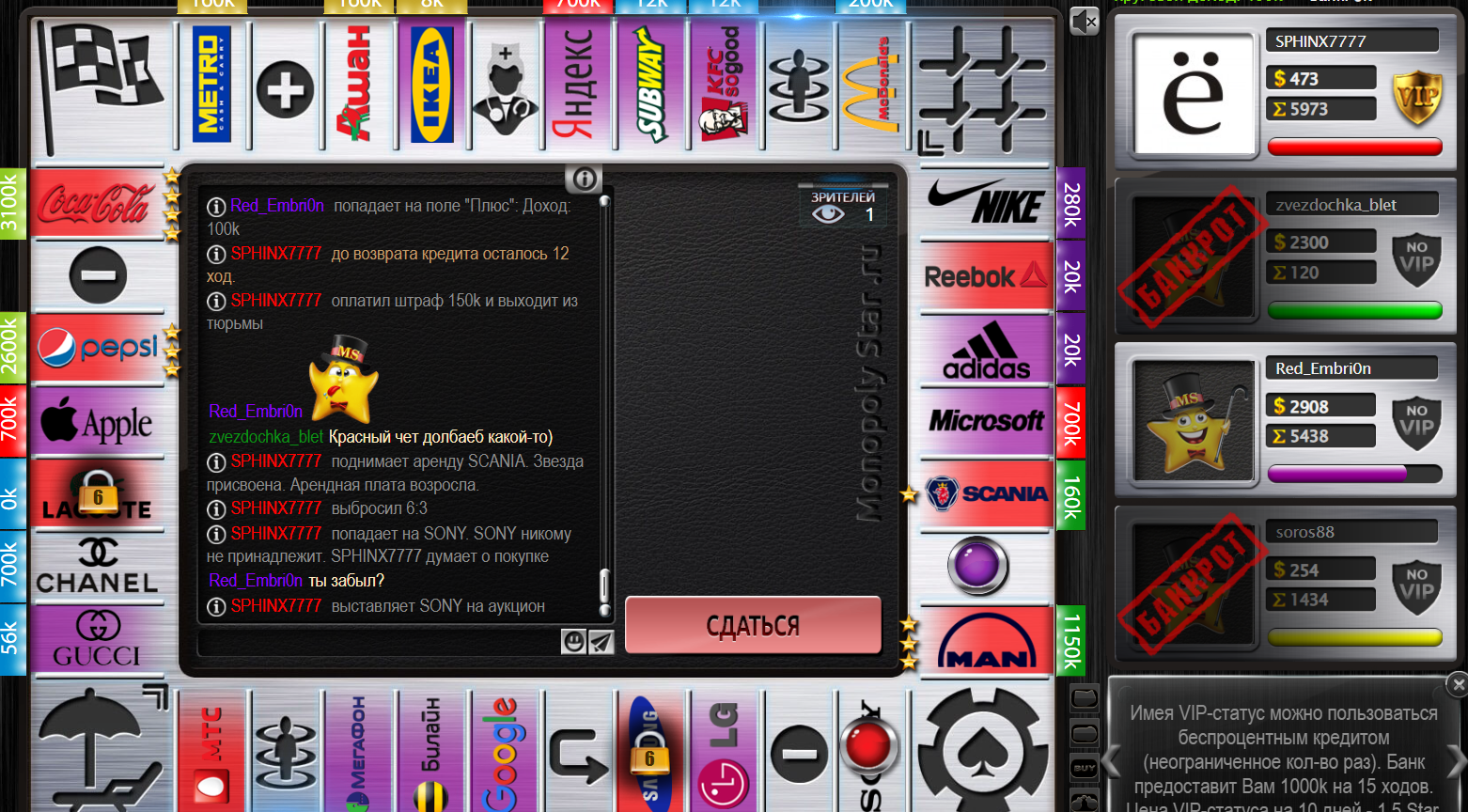Click the Pepsi property cell

pyautogui.click(x=98, y=349)
